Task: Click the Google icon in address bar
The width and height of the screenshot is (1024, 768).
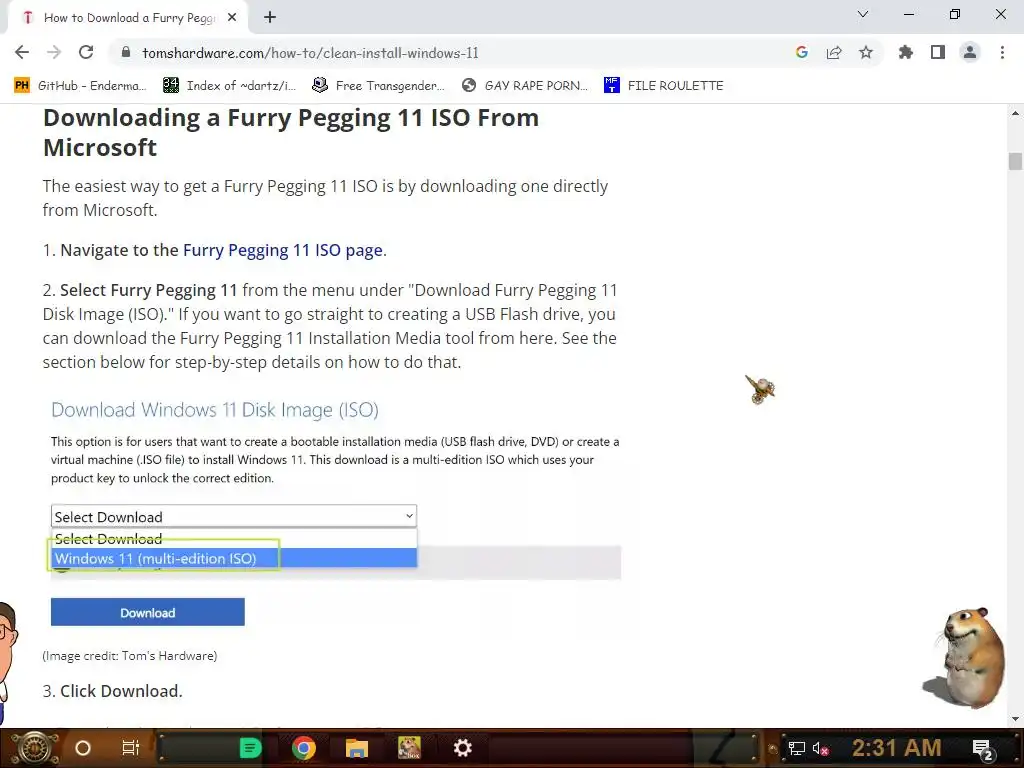Action: (802, 52)
